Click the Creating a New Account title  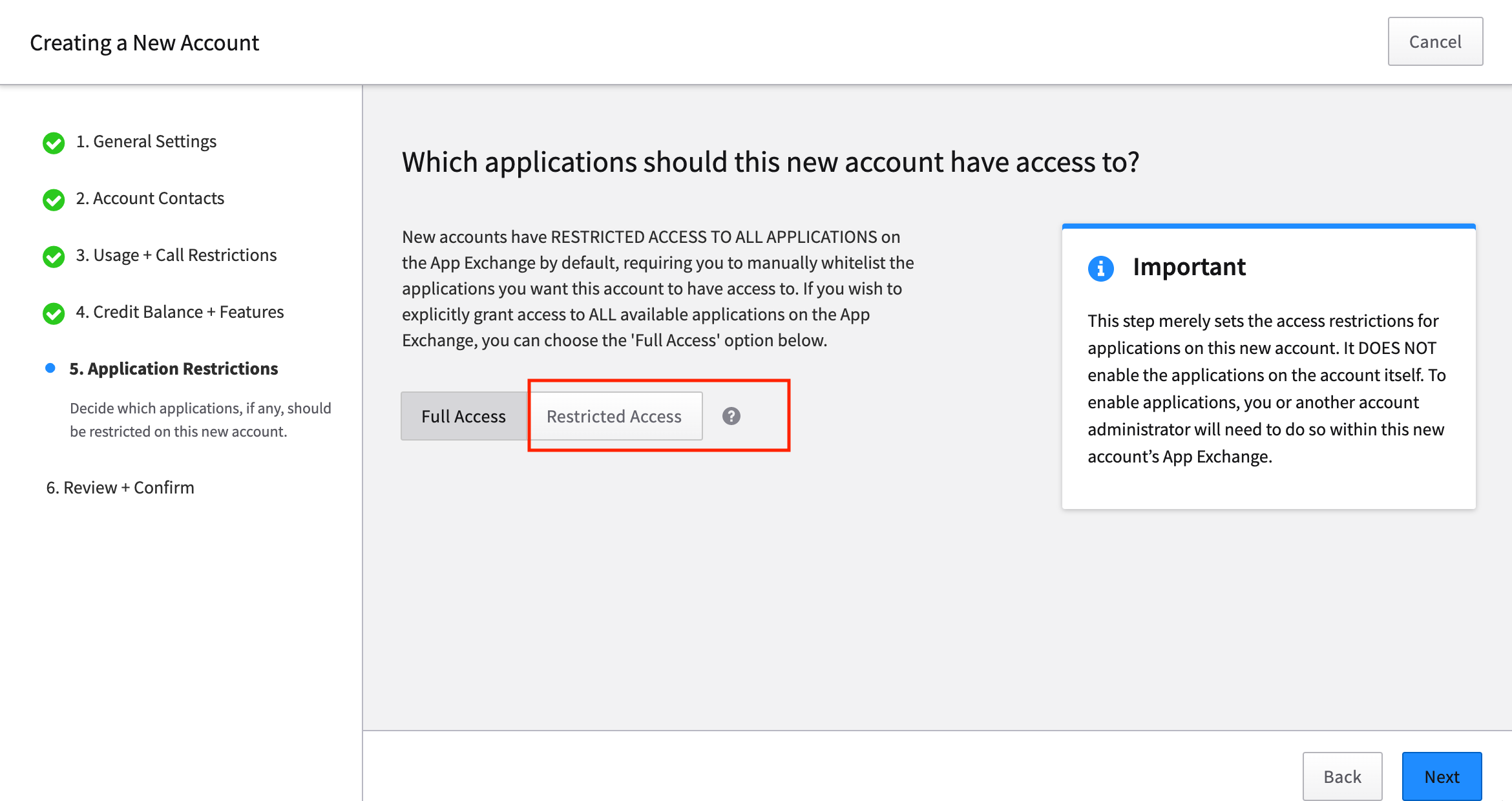(144, 43)
